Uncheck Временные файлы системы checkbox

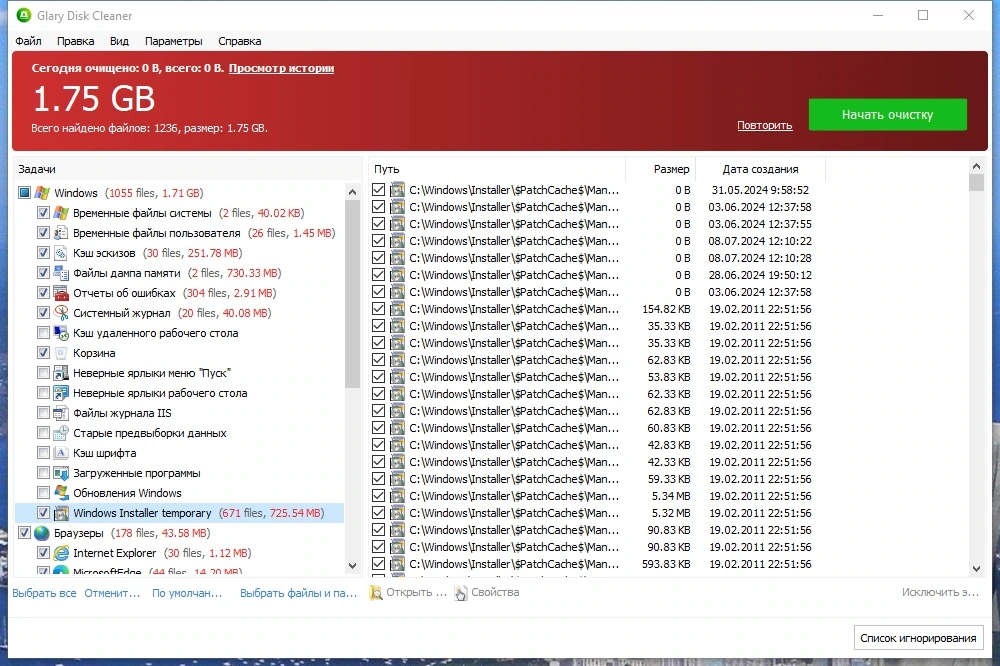click(43, 213)
